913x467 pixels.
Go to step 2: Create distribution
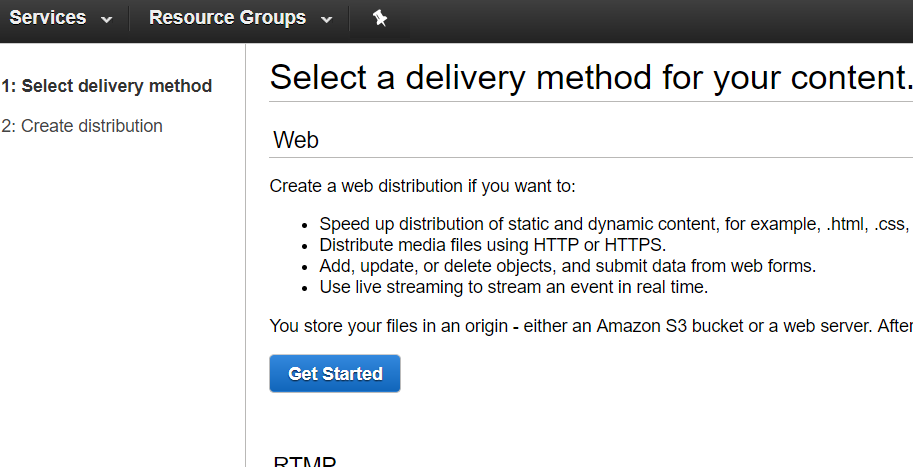[x=82, y=126]
